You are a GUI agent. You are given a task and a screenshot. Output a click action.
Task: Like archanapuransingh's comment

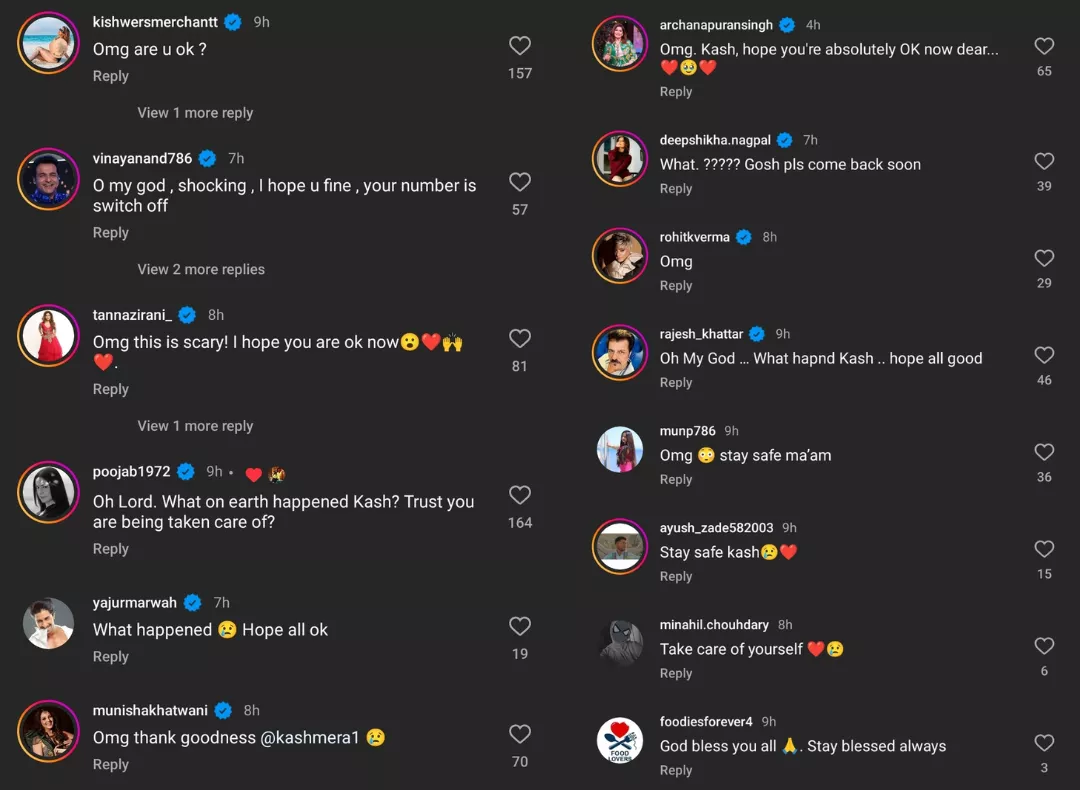[1044, 46]
